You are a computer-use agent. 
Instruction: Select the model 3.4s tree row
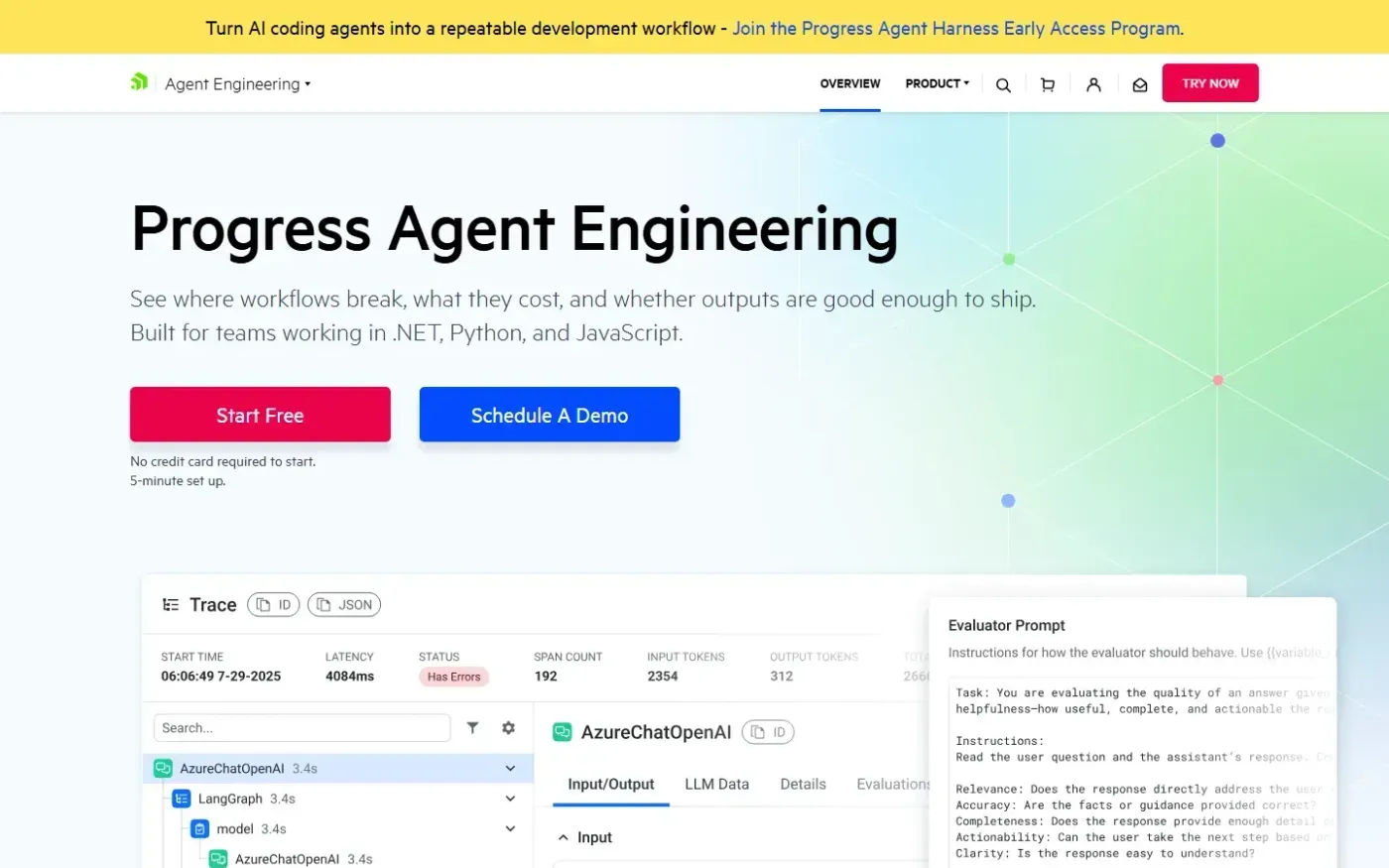pos(338,828)
